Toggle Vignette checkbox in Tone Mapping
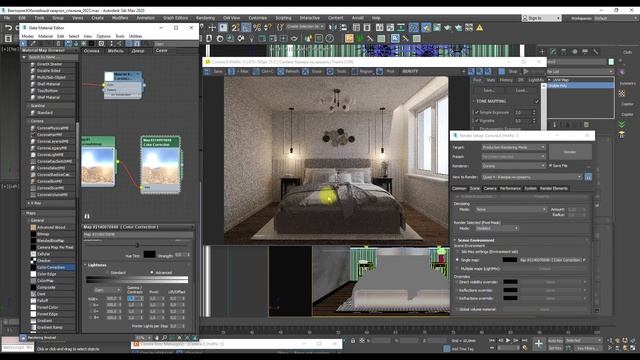 click(x=477, y=121)
